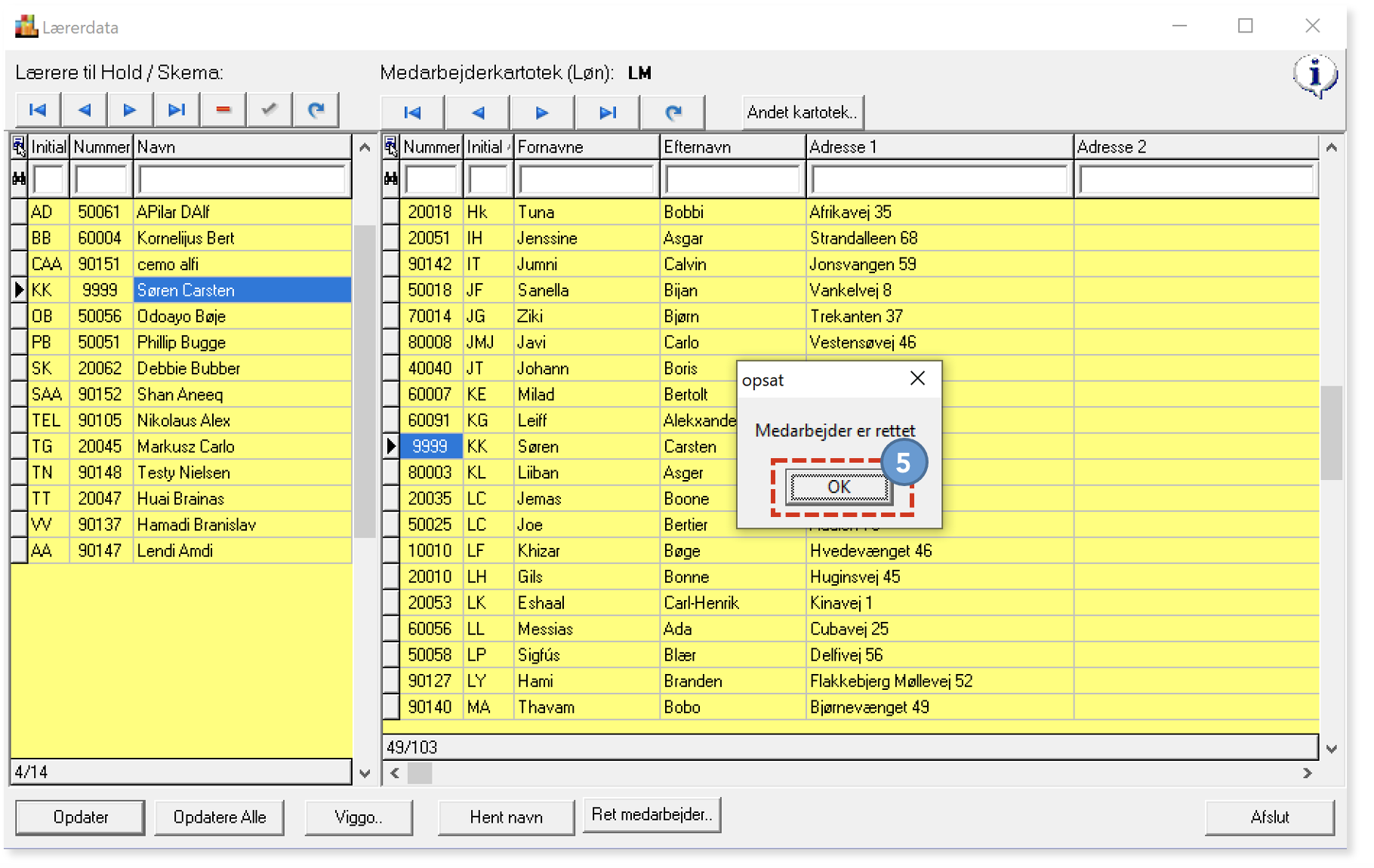Refresh Lærere list with the refresh icon
This screenshot has width=1374, height=868.
tap(316, 110)
